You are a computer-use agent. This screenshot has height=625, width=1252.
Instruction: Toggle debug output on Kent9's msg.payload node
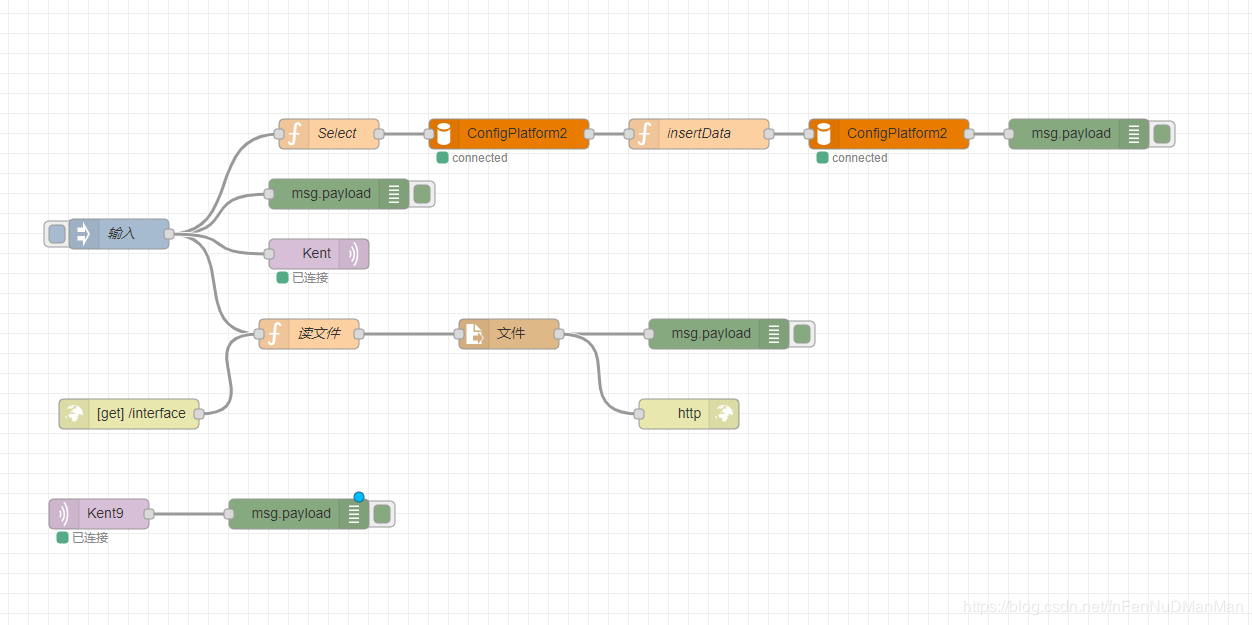coord(381,513)
